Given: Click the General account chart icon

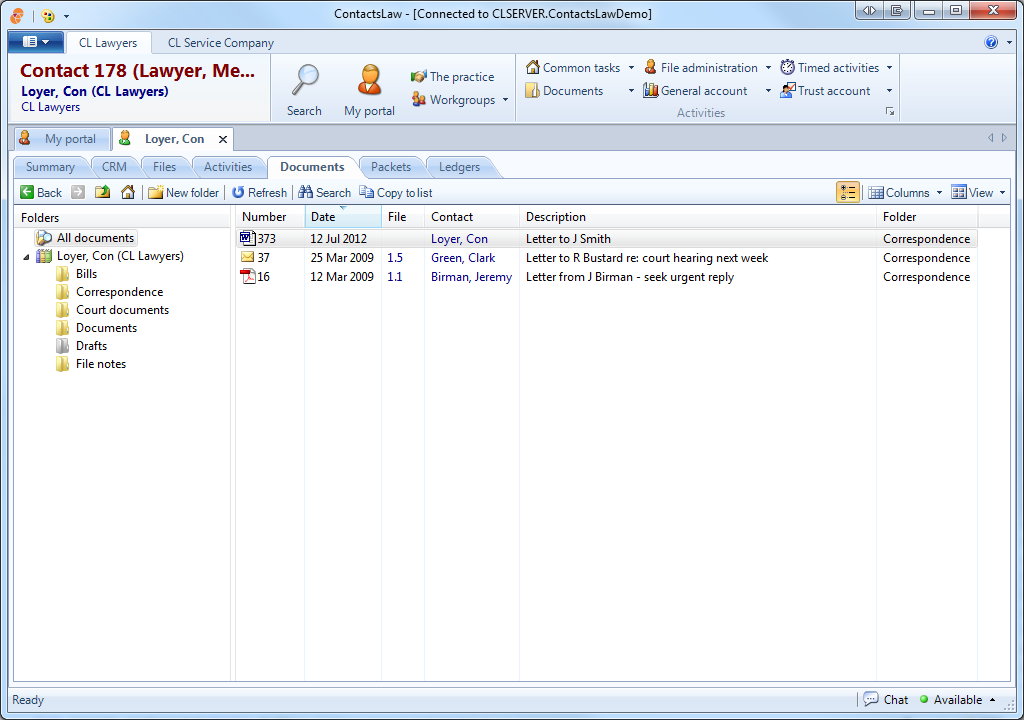Looking at the screenshot, I should 650,90.
